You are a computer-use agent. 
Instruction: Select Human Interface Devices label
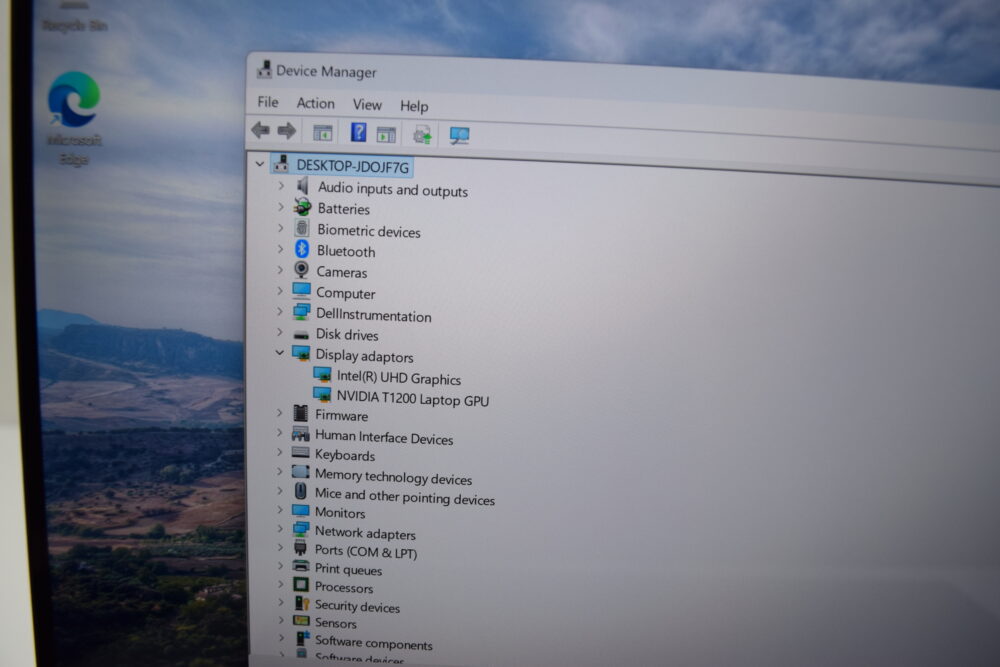pyautogui.click(x=384, y=437)
